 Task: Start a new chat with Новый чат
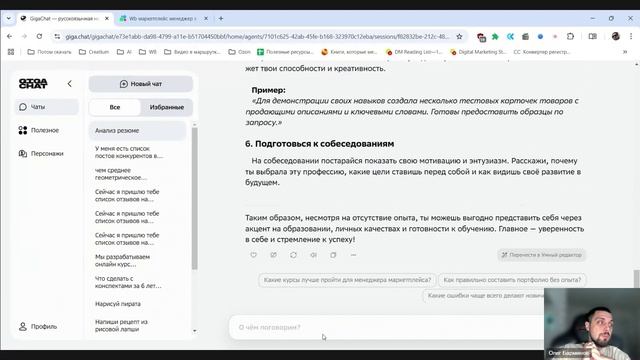coord(141,84)
